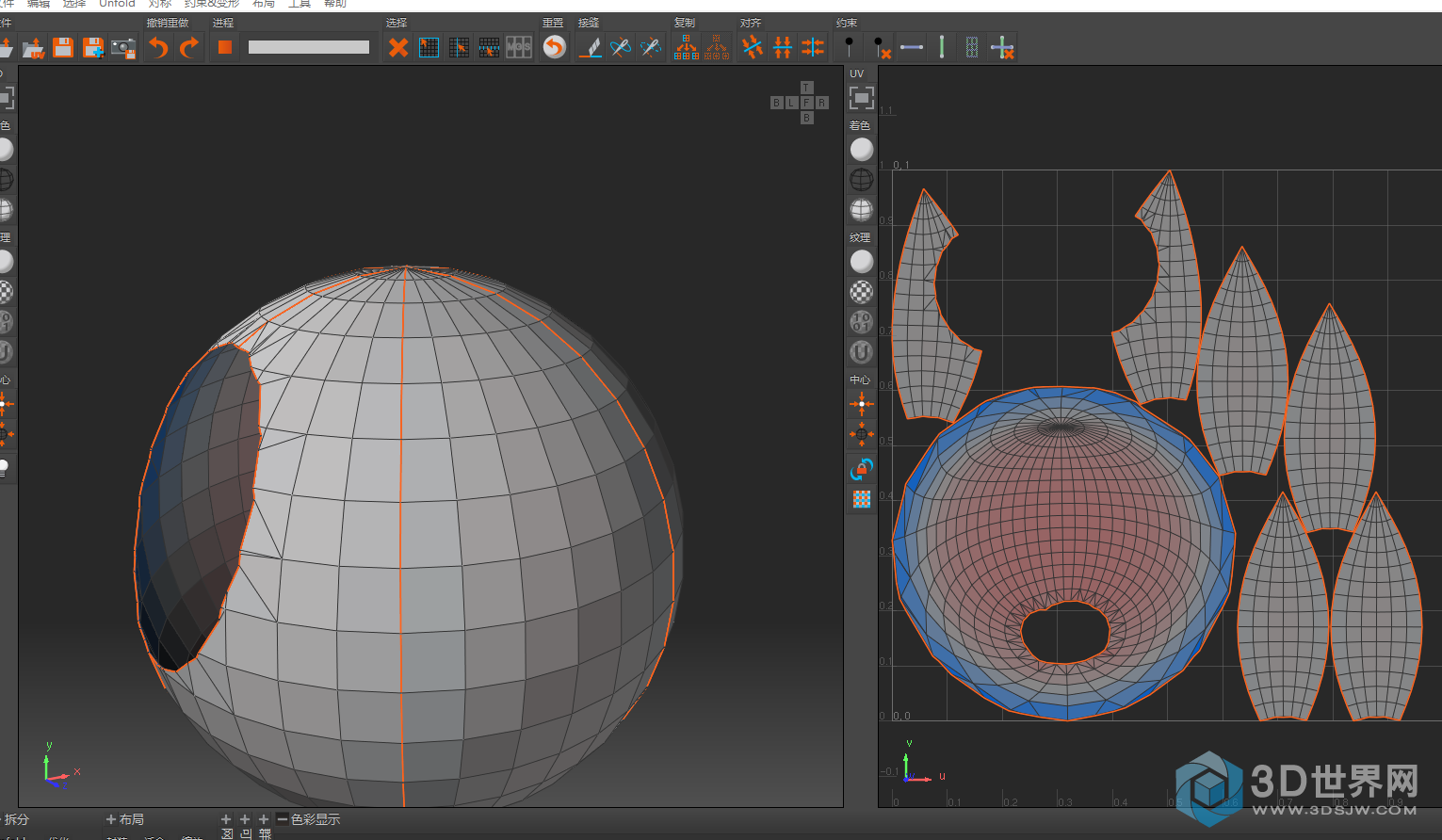
Task: Click the second UV panel center crosshair icon
Action: point(861,434)
